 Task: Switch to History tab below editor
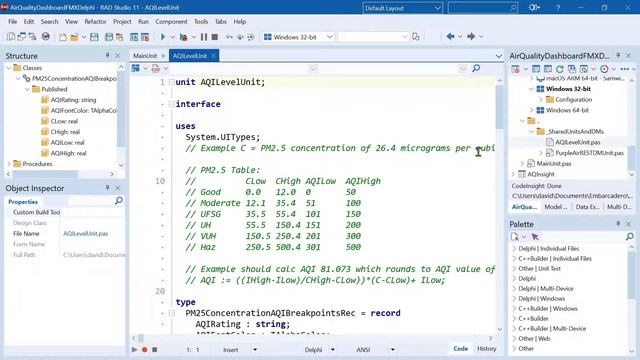pos(487,349)
